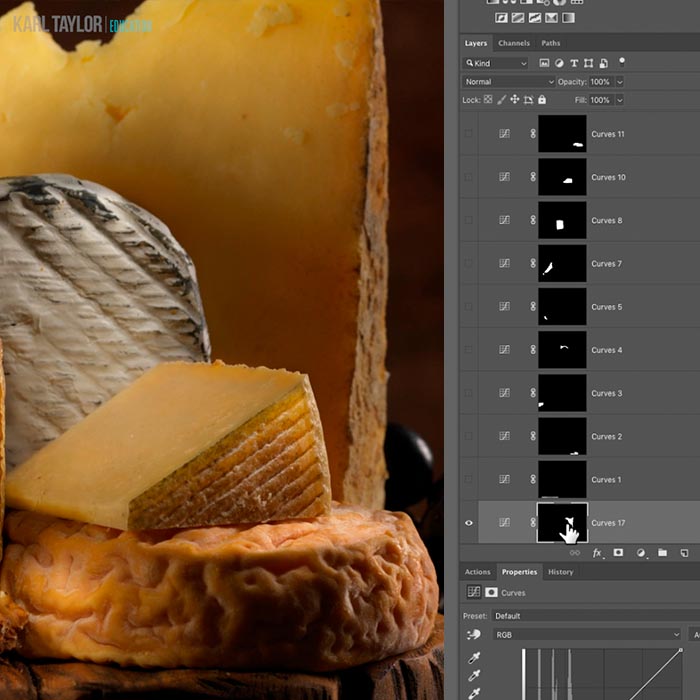Open the fx layer style menu
This screenshot has width=700, height=700.
coord(597,553)
